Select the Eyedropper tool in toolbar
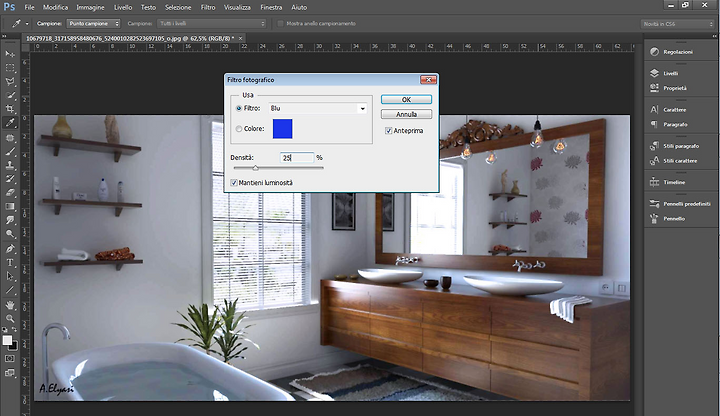Image resolution: width=720 pixels, height=416 pixels. click(10, 123)
